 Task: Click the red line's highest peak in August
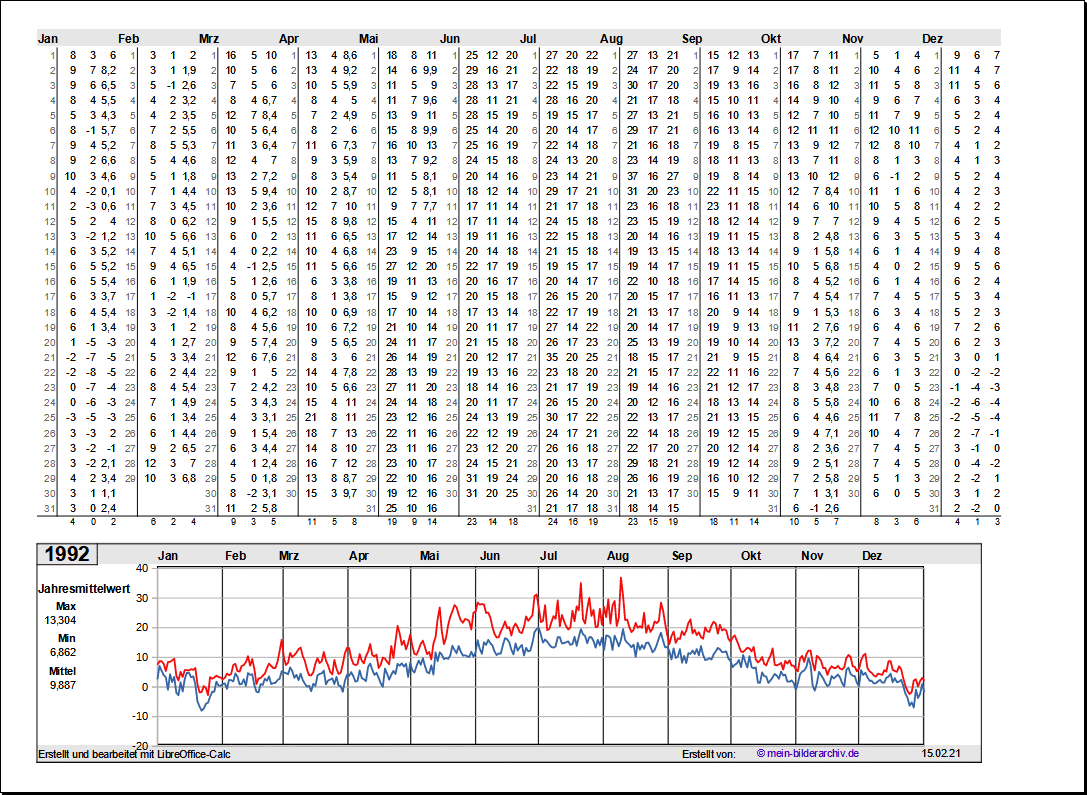(x=621, y=578)
